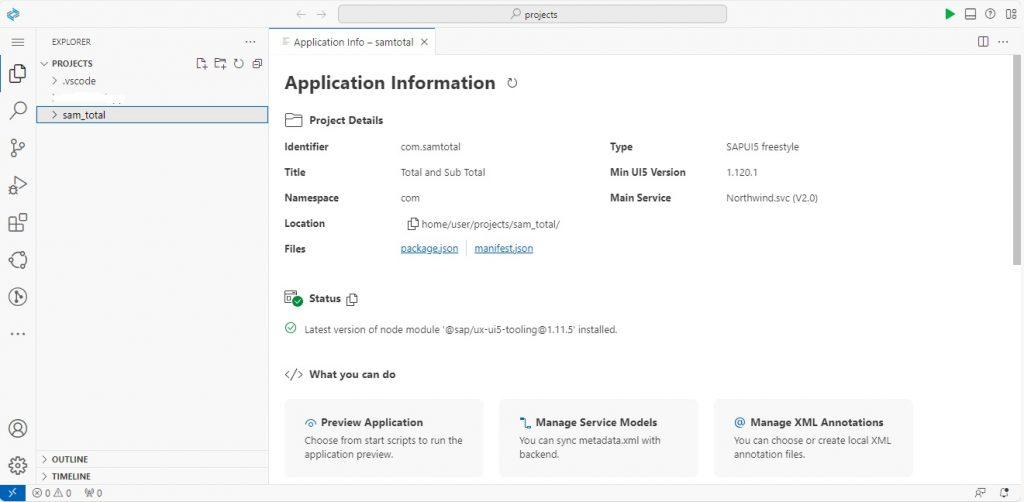Customize layout icon in title bar
This screenshot has width=1024, height=502.
(1011, 14)
